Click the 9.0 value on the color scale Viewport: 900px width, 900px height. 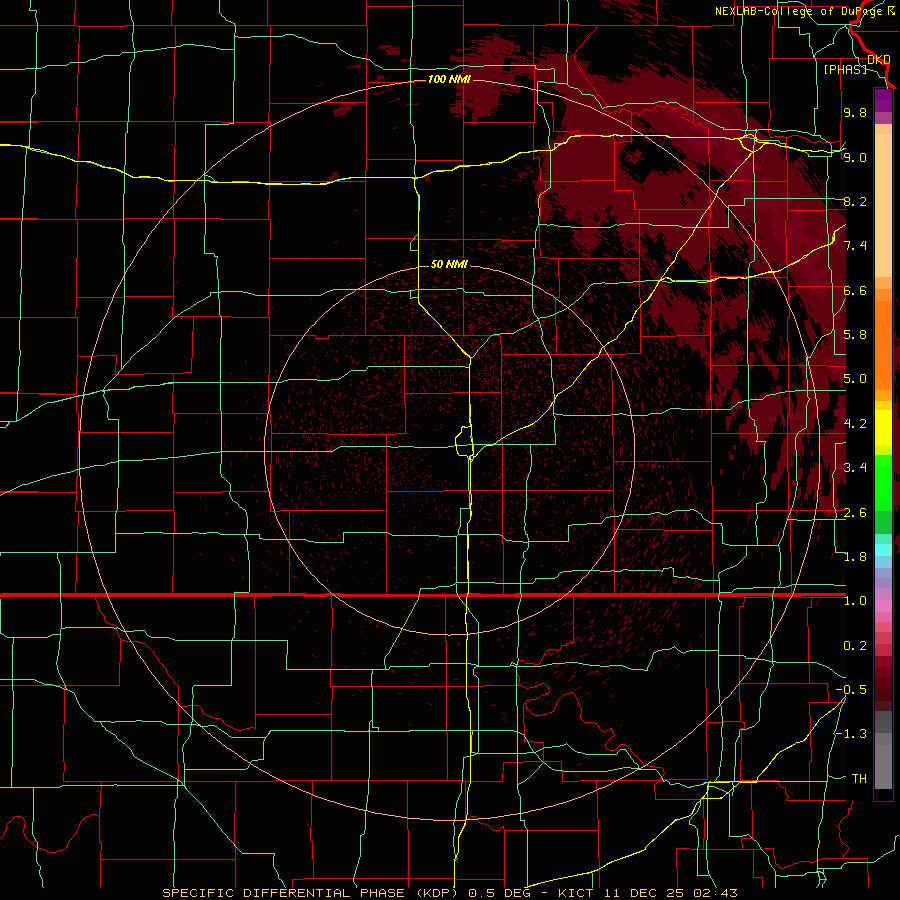(855, 157)
